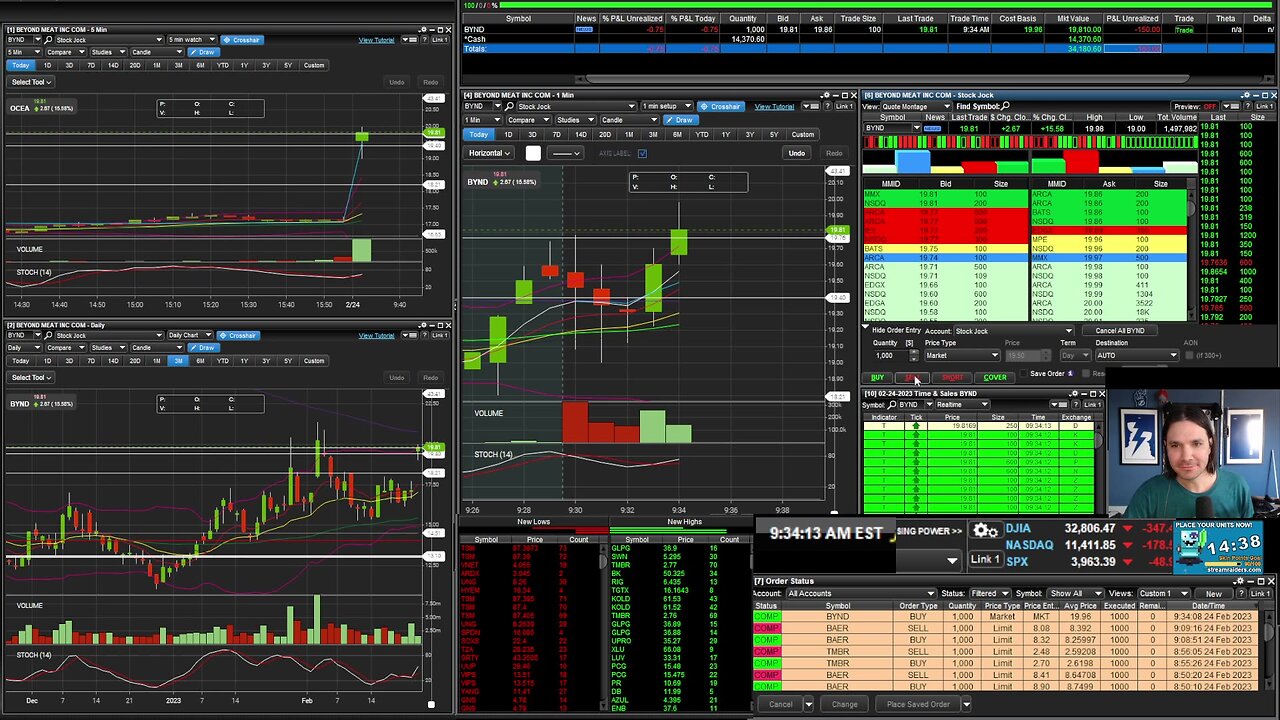Select YTD range in 1 Min chart
Viewport: 1280px width, 720px height.
(x=701, y=135)
